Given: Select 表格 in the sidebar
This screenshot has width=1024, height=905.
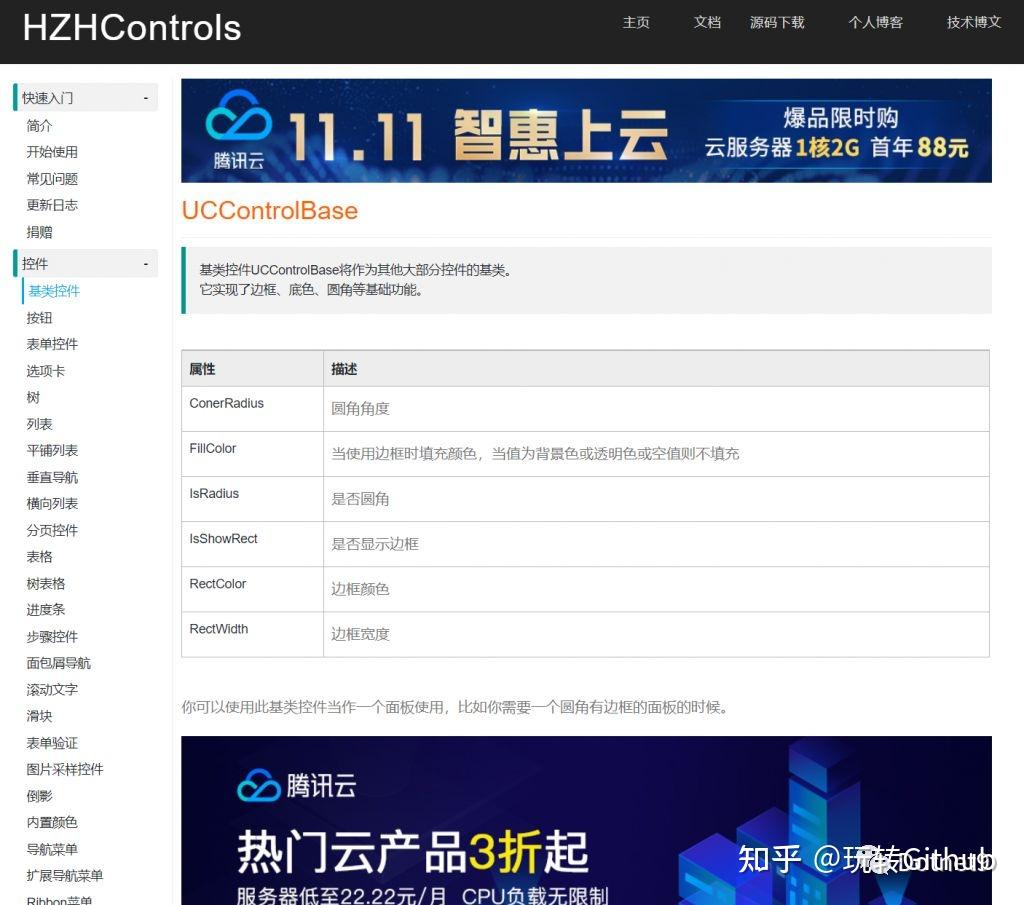Looking at the screenshot, I should point(39,557).
